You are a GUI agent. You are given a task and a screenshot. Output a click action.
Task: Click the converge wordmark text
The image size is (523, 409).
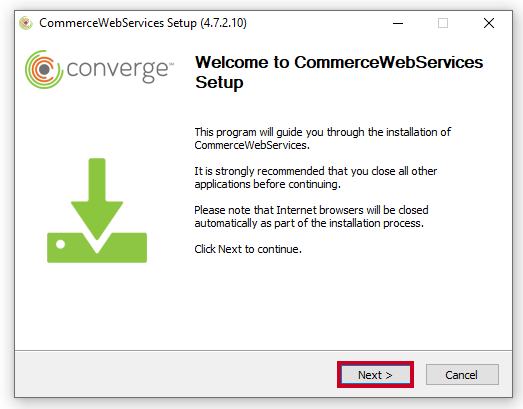(x=117, y=70)
